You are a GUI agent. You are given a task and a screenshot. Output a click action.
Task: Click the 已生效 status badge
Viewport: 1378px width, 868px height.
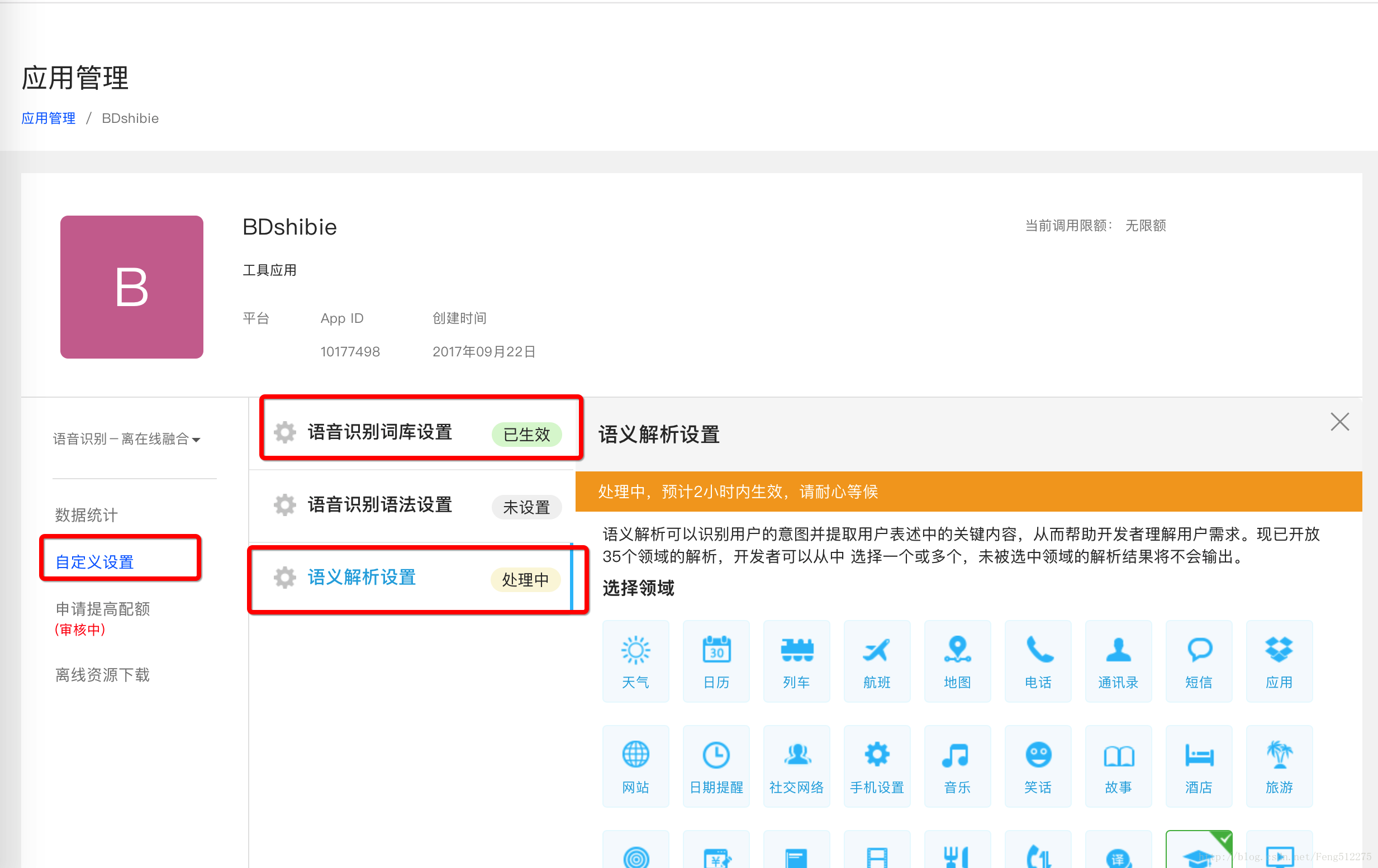coord(526,435)
